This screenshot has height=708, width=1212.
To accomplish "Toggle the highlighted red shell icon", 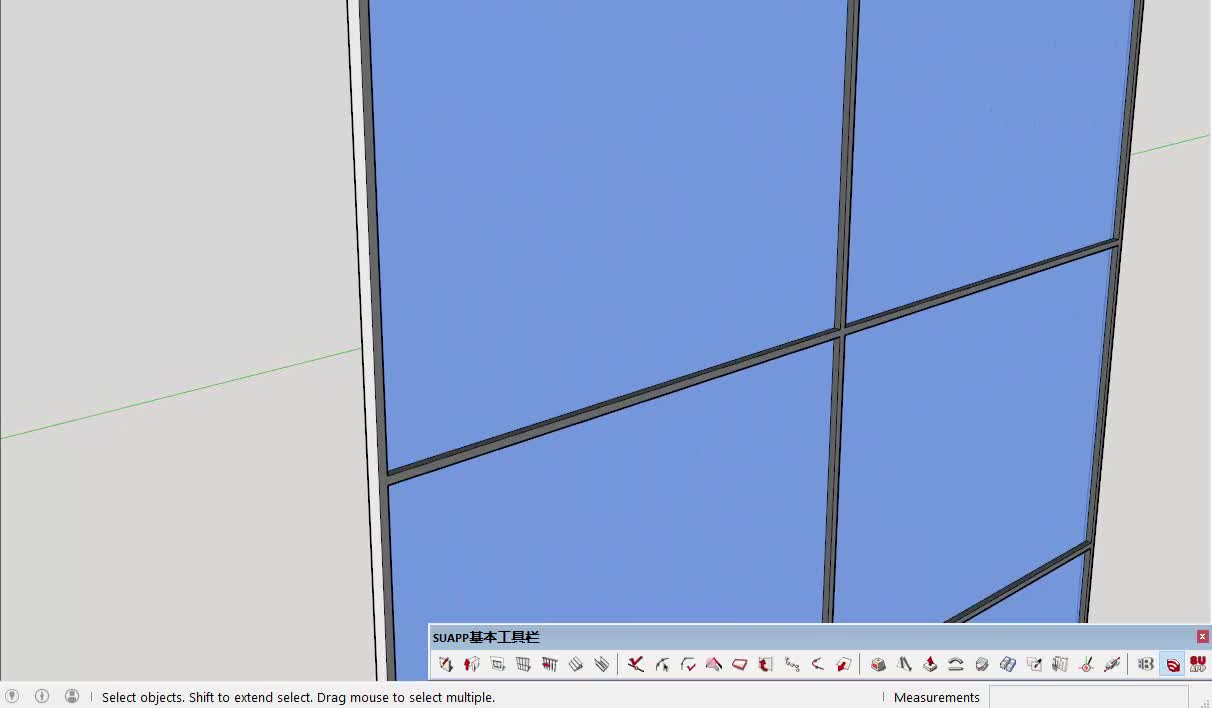I will click(x=1172, y=664).
